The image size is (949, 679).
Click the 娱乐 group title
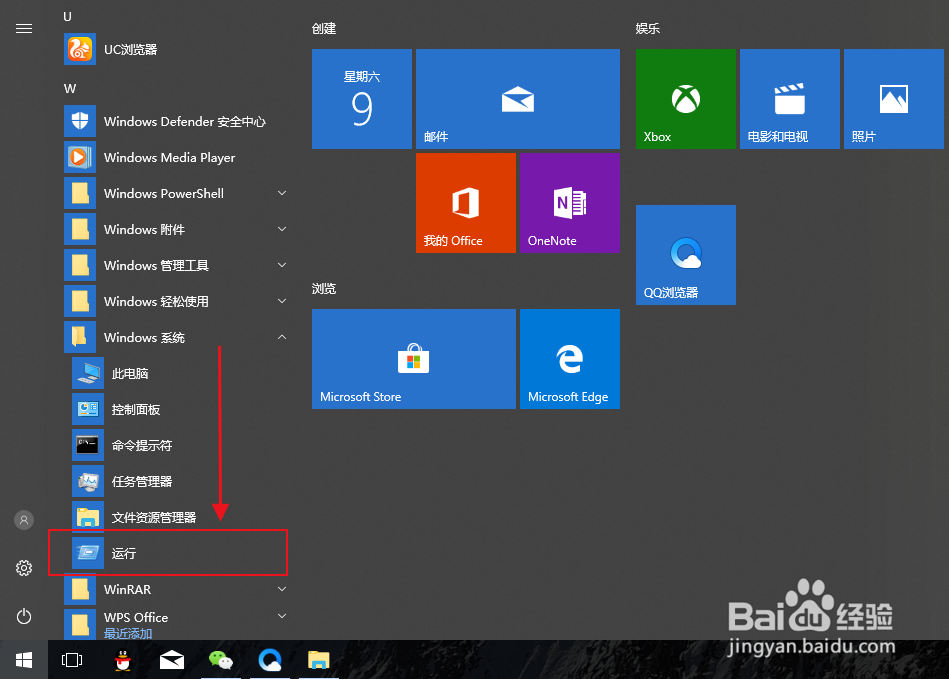coord(648,28)
